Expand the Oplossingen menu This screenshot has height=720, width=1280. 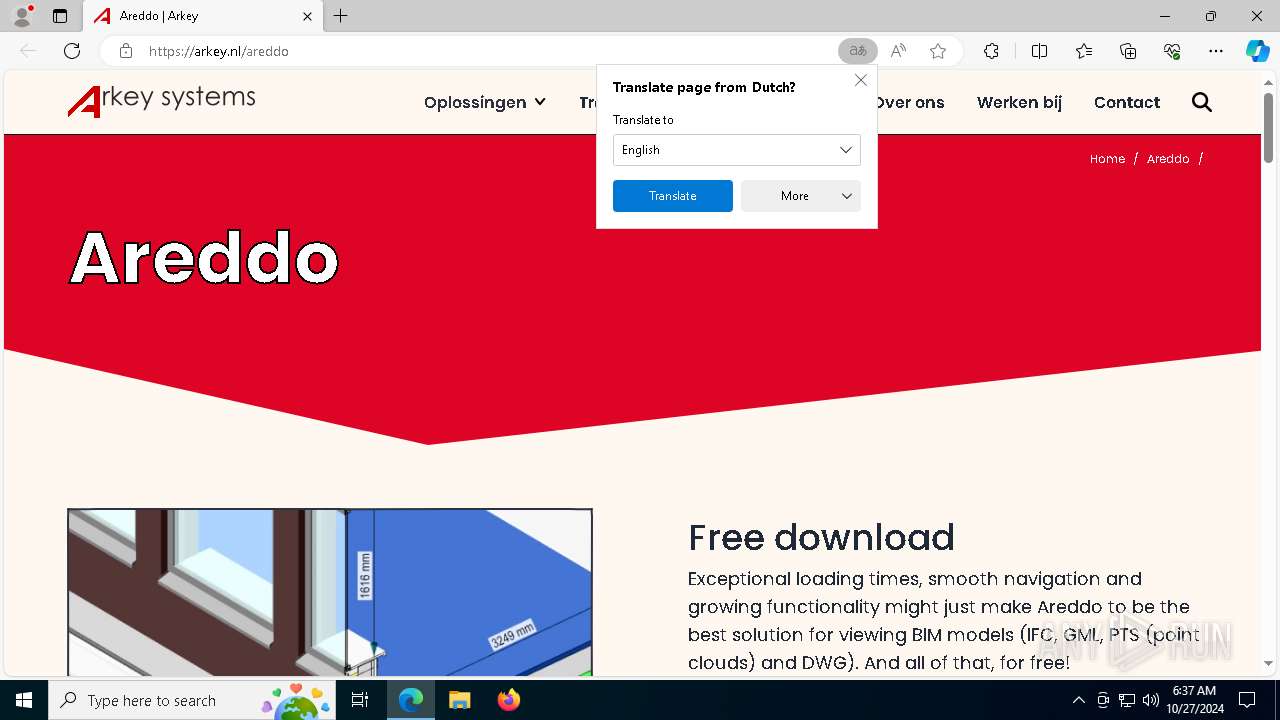click(x=485, y=102)
